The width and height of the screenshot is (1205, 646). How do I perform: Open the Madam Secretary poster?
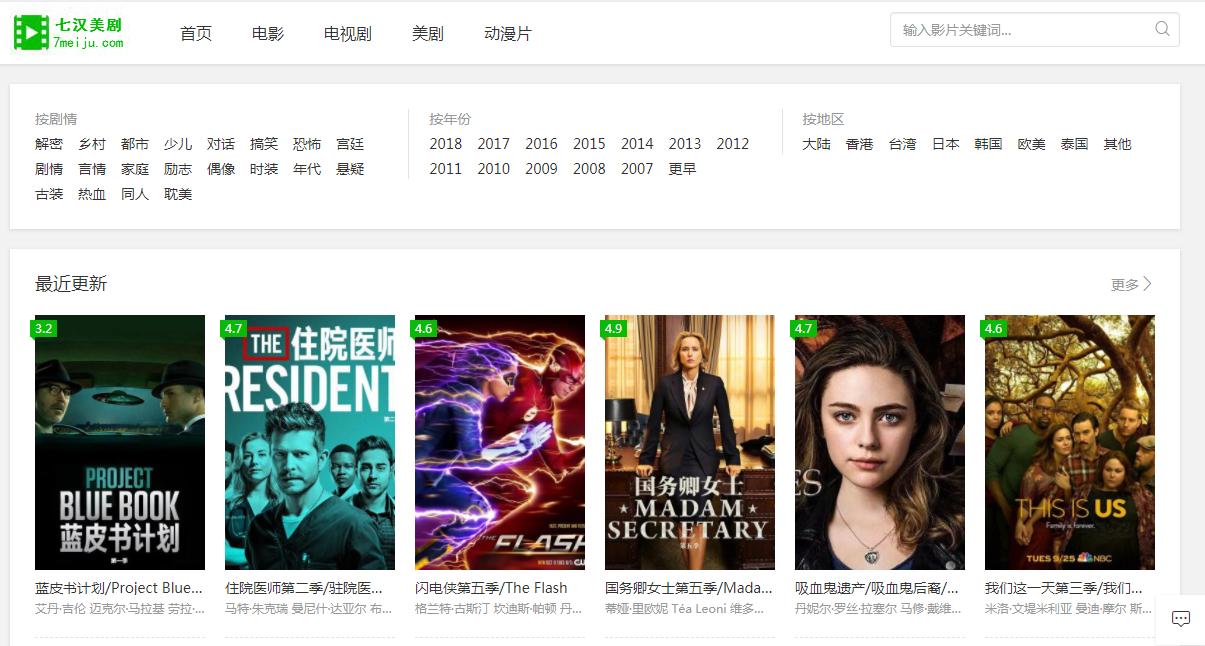690,442
